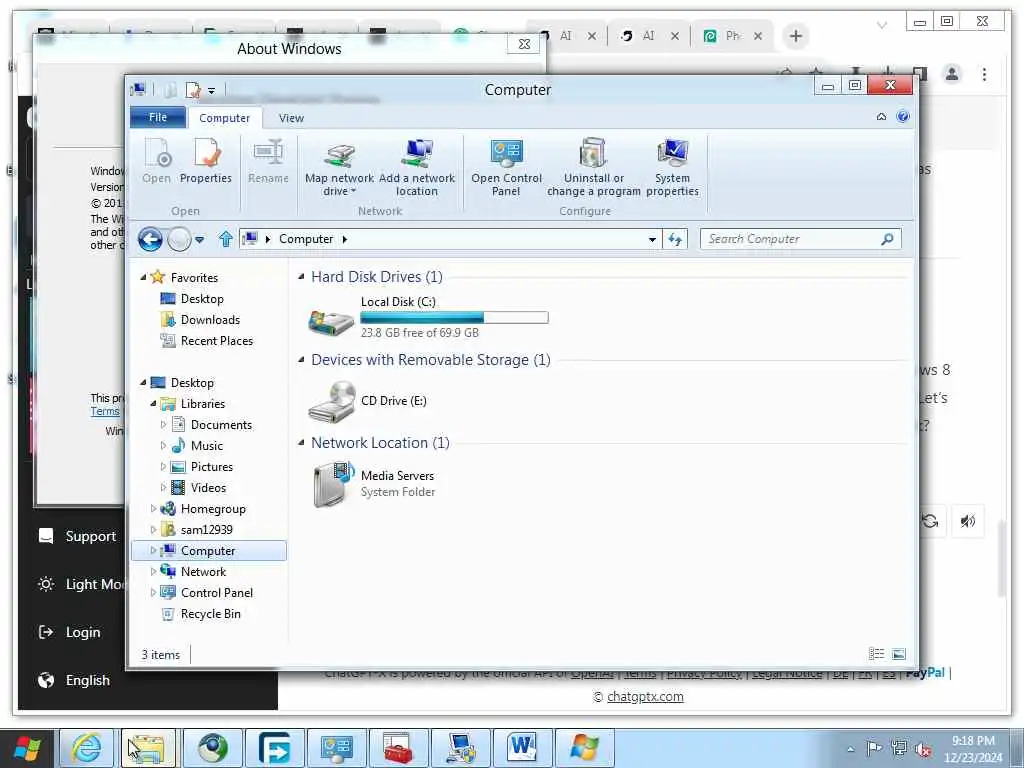Viewport: 1024px width, 768px height.
Task: Open Control Panel from the ribbon
Action: click(506, 167)
